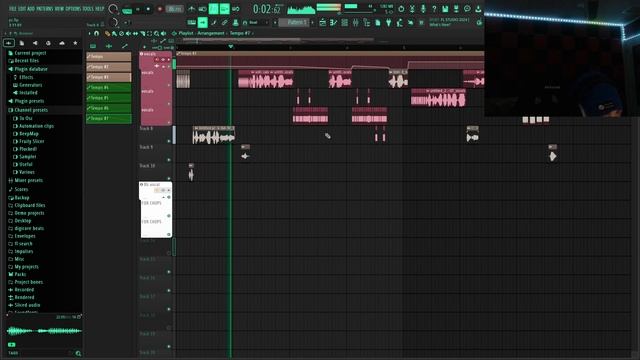The image size is (640, 360).
Task: Click the 0:02:62 time display
Action: 267,9
